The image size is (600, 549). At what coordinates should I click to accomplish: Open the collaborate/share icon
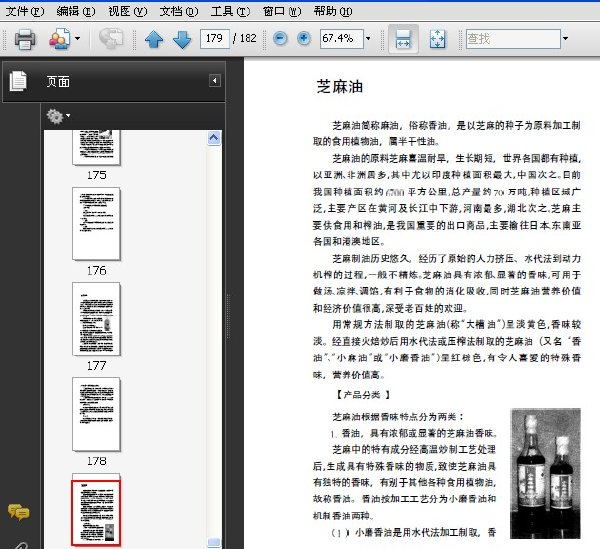59,39
